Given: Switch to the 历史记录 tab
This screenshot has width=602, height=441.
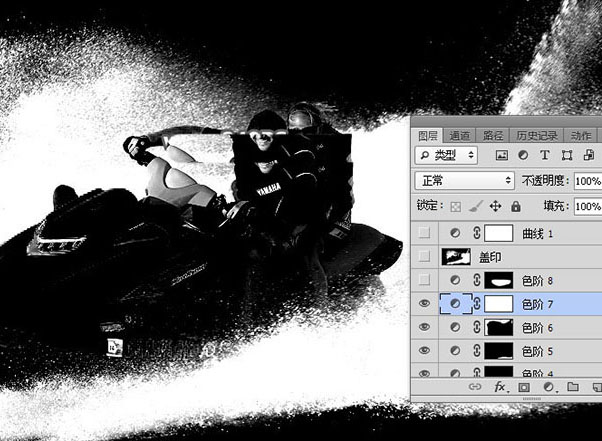Looking at the screenshot, I should (x=537, y=136).
